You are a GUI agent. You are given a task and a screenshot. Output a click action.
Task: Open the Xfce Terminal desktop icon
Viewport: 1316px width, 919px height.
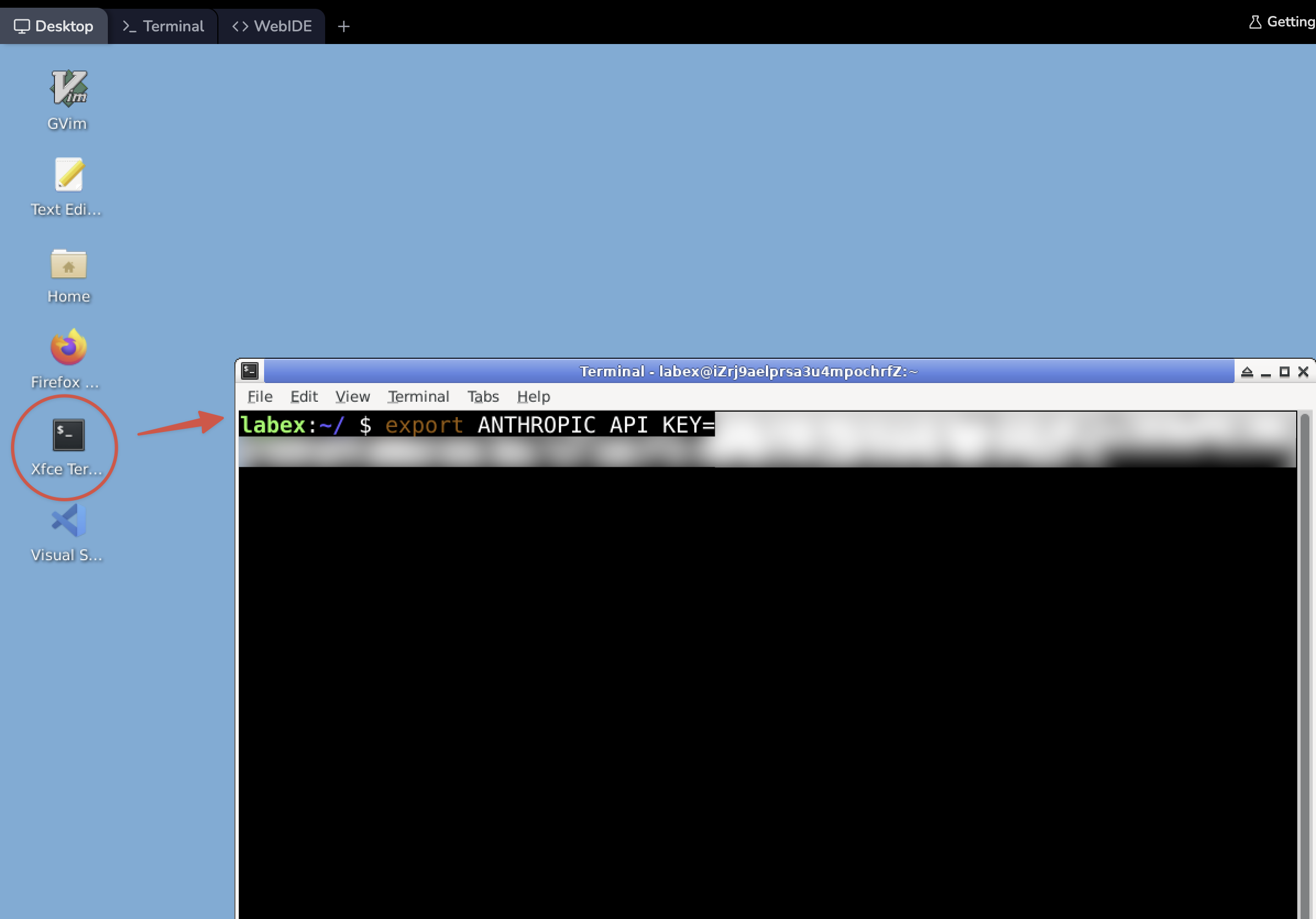click(x=68, y=436)
